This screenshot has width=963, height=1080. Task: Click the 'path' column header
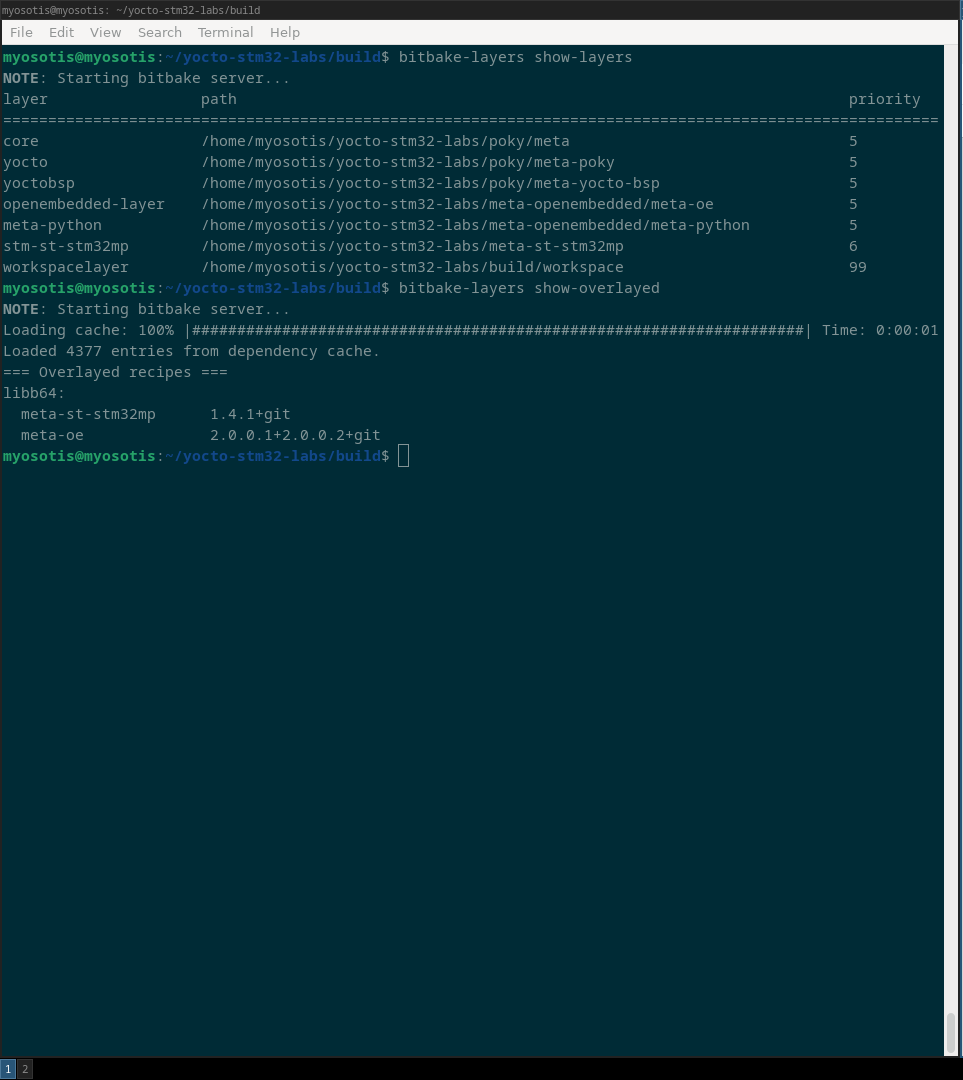pyautogui.click(x=218, y=99)
